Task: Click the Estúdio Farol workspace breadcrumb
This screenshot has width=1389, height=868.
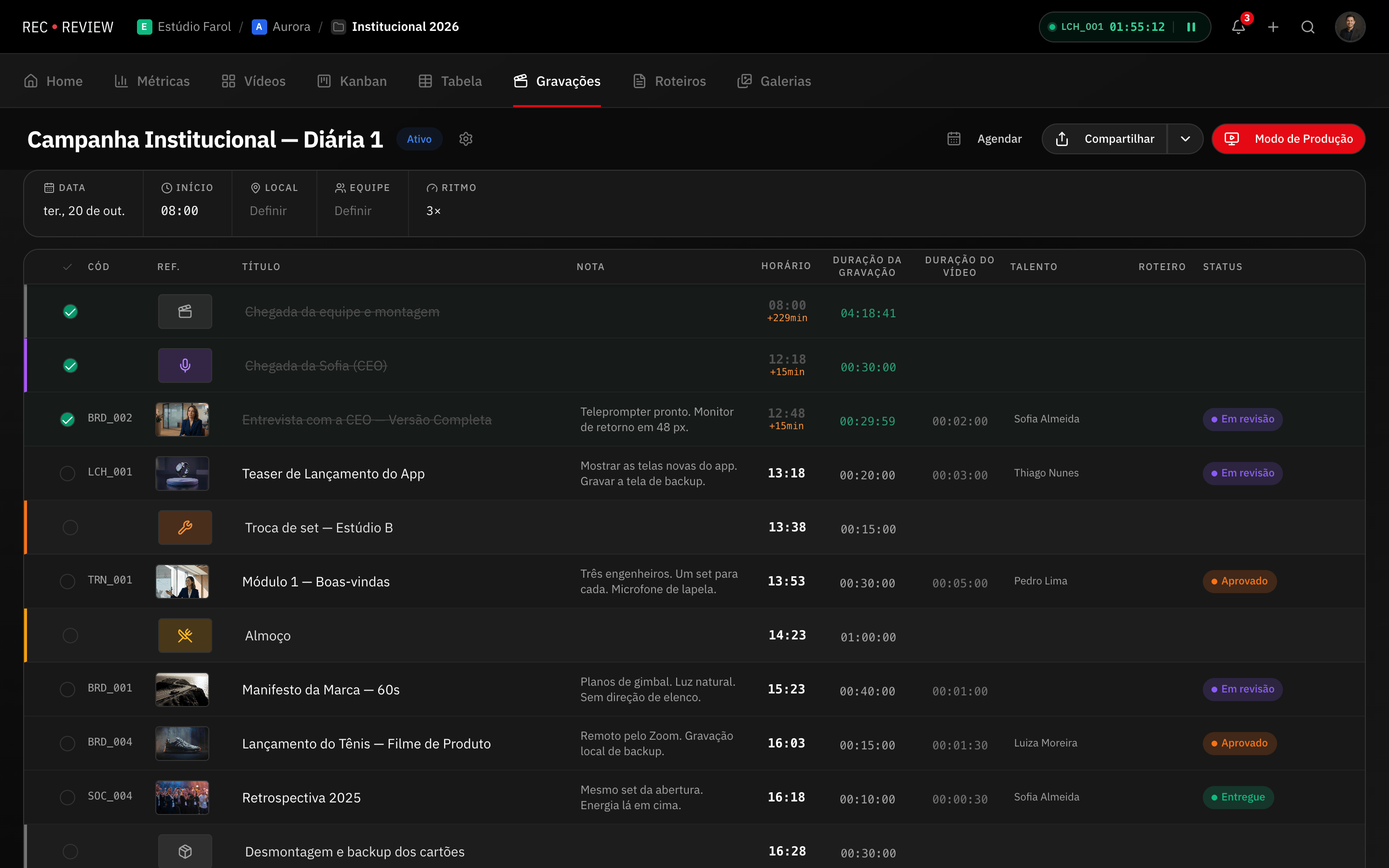Action: click(184, 27)
